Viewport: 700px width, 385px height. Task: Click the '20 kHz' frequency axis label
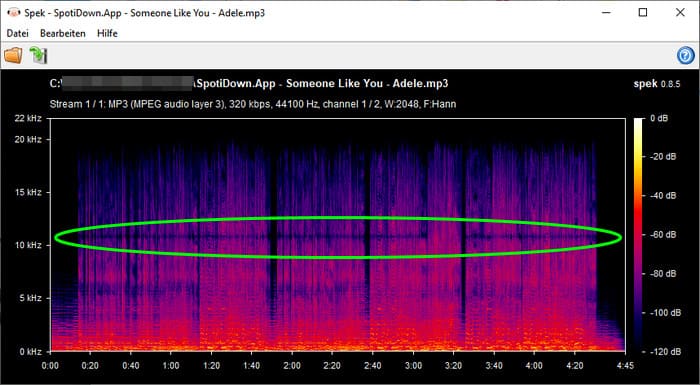[x=28, y=139]
